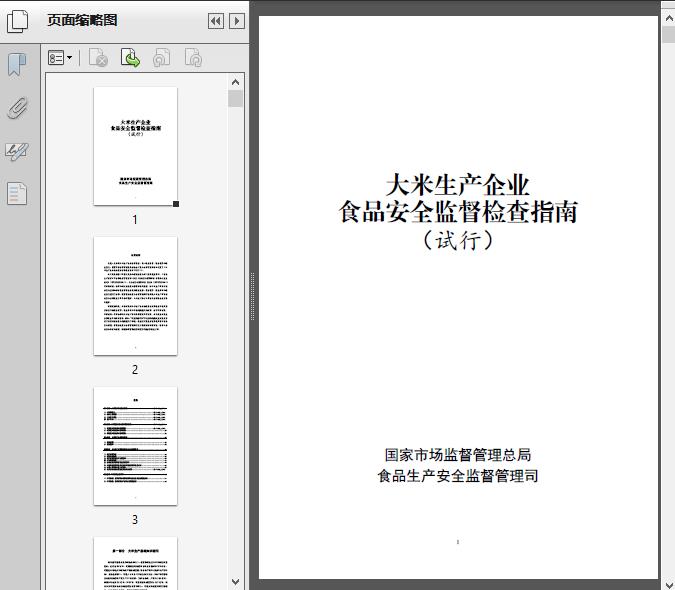Click the document view scroll up arrow

669,19
